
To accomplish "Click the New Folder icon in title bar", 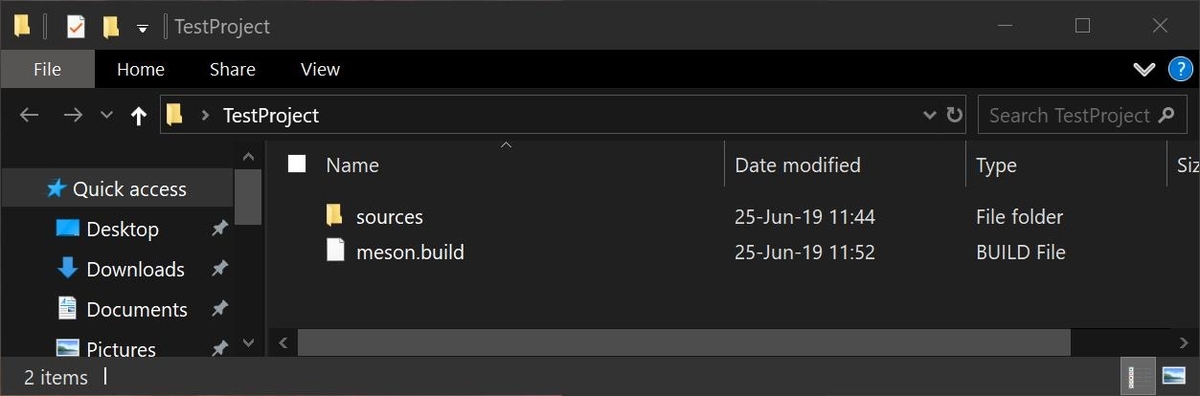I will coord(111,27).
